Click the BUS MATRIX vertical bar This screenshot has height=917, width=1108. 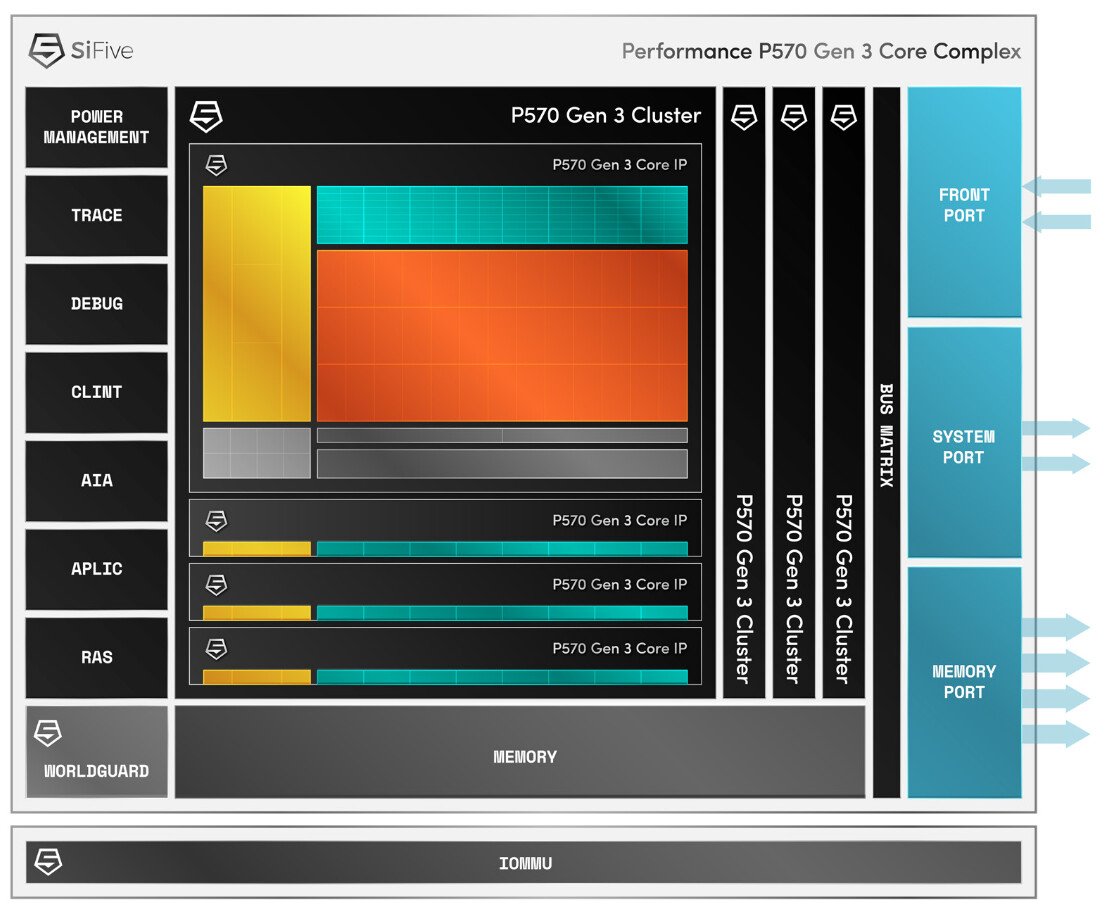[886, 442]
